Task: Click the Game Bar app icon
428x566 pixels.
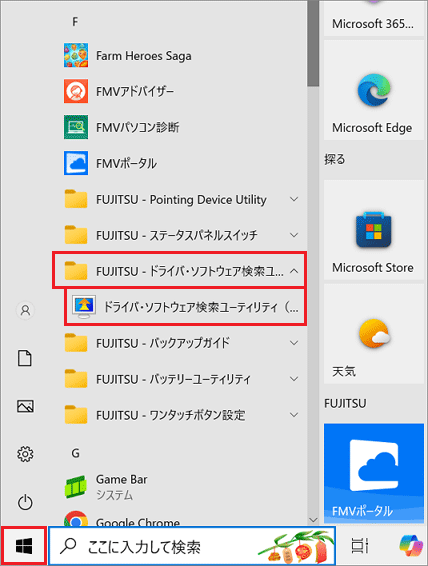Action: tap(76, 487)
